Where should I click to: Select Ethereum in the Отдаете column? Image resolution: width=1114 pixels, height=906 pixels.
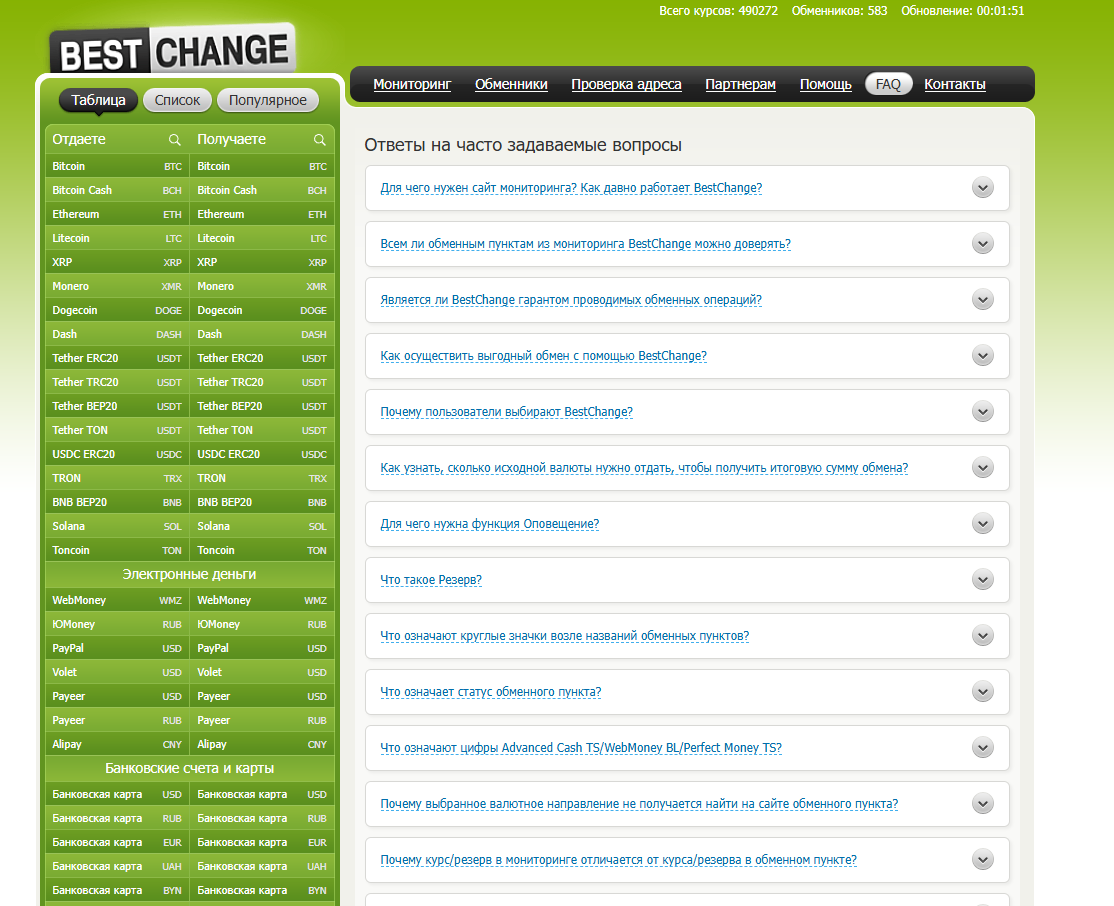click(x=117, y=215)
